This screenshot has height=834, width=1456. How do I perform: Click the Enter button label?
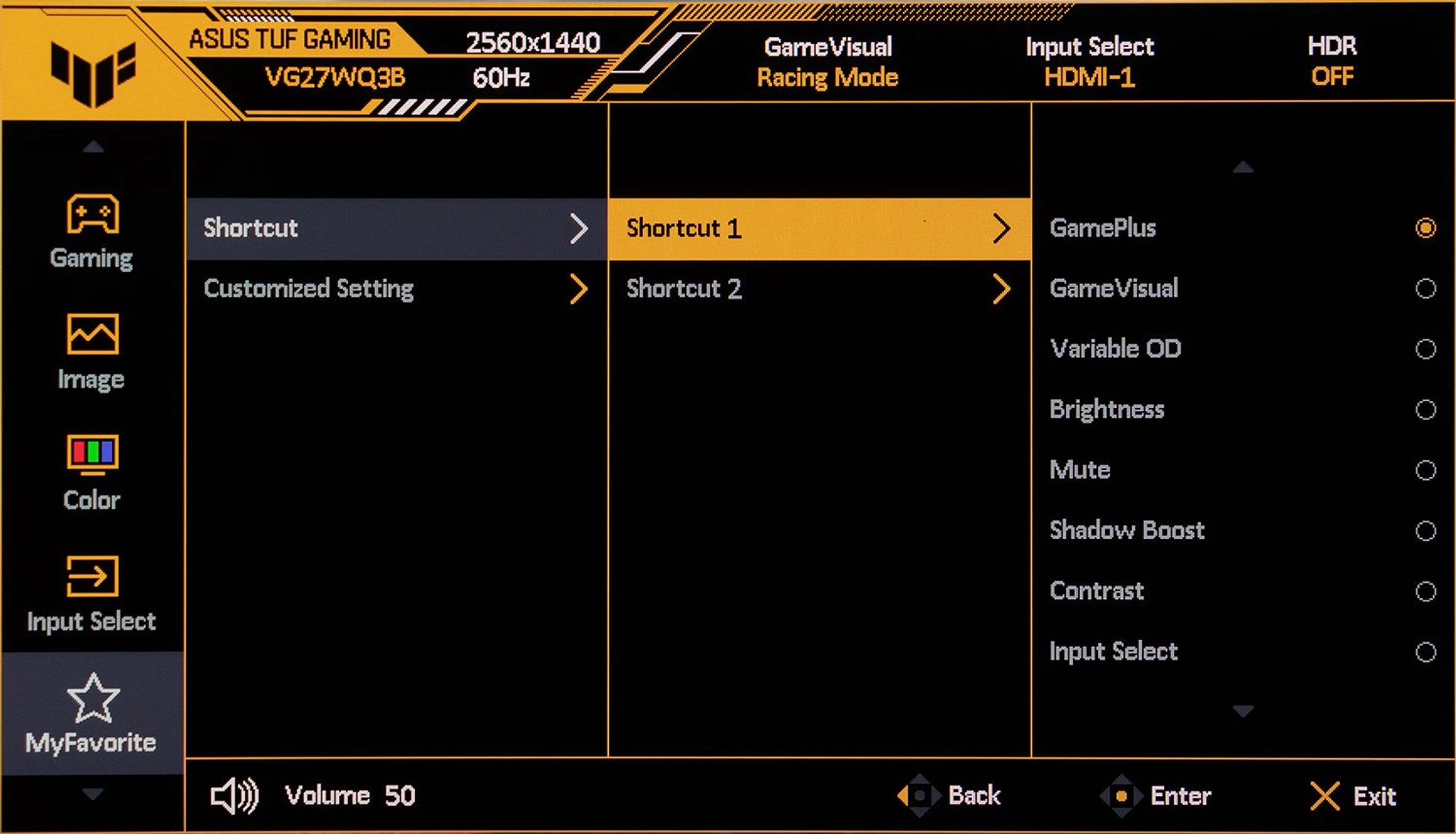pos(1181,796)
